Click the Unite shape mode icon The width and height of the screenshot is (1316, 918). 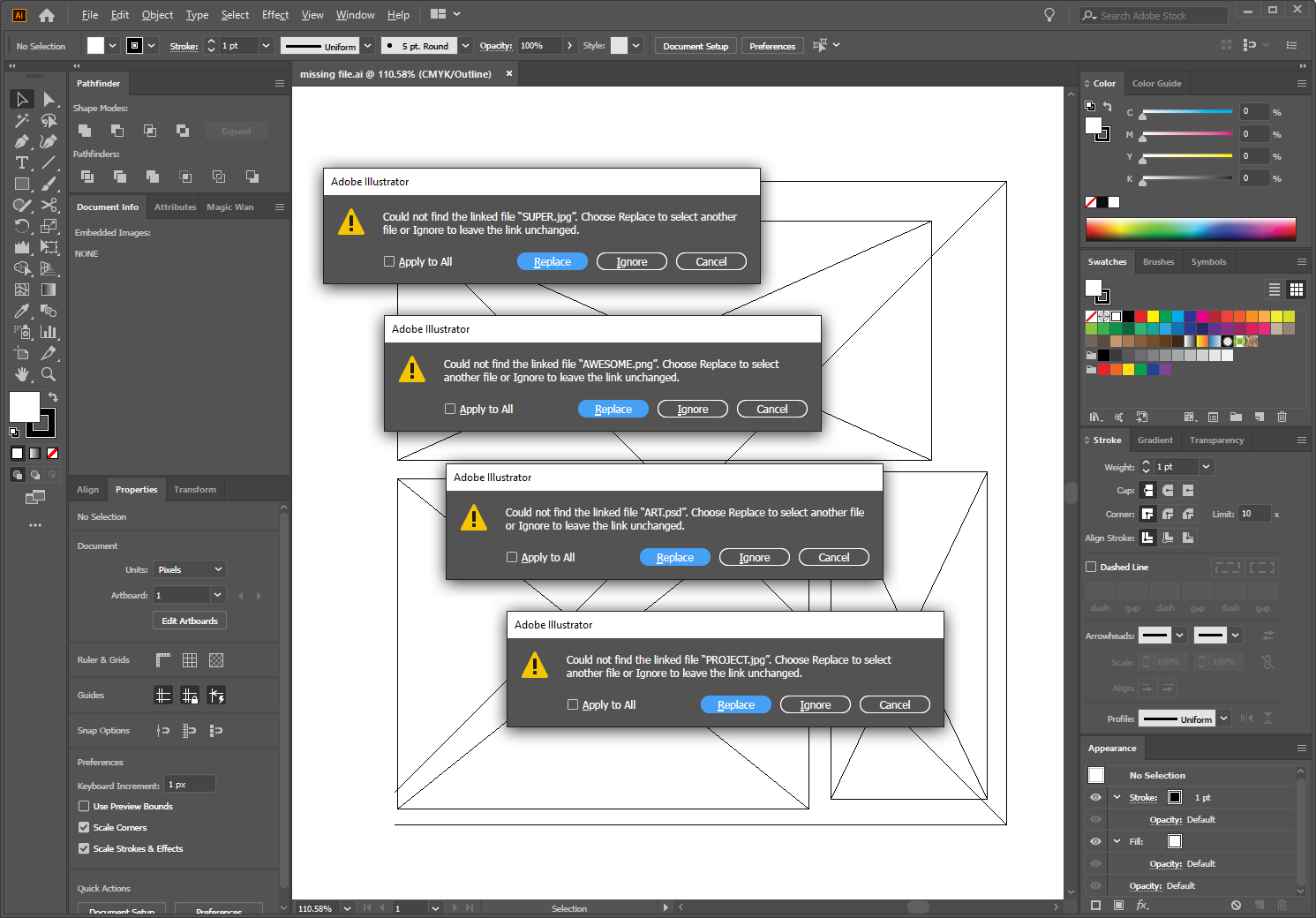pos(85,131)
